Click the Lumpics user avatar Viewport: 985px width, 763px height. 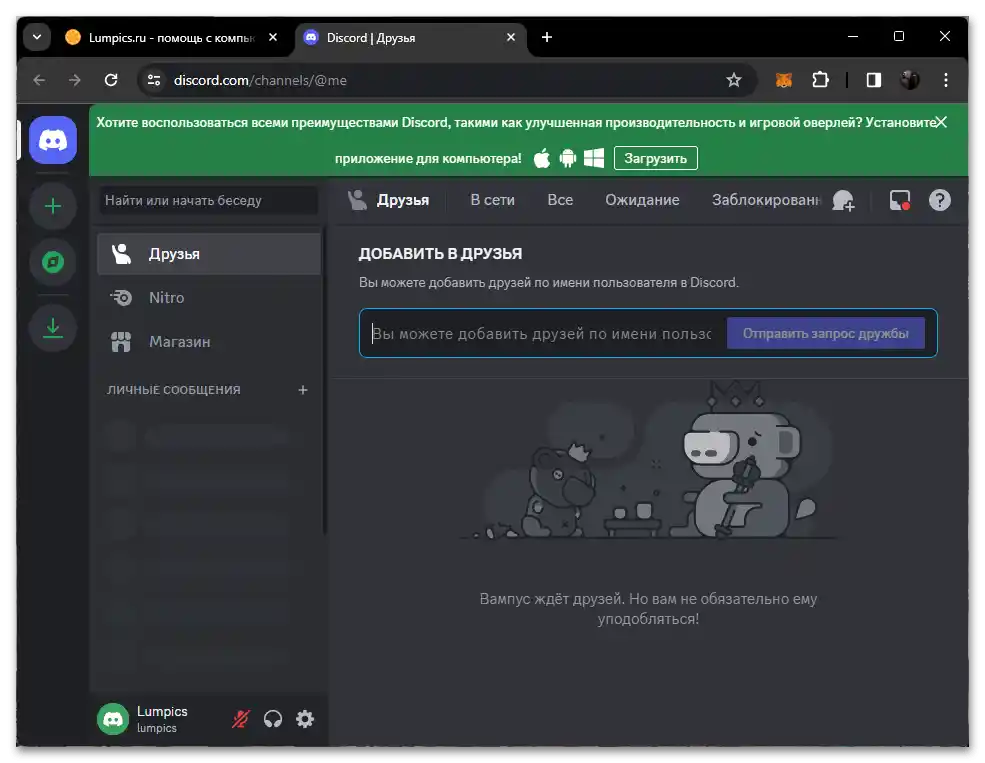point(113,718)
